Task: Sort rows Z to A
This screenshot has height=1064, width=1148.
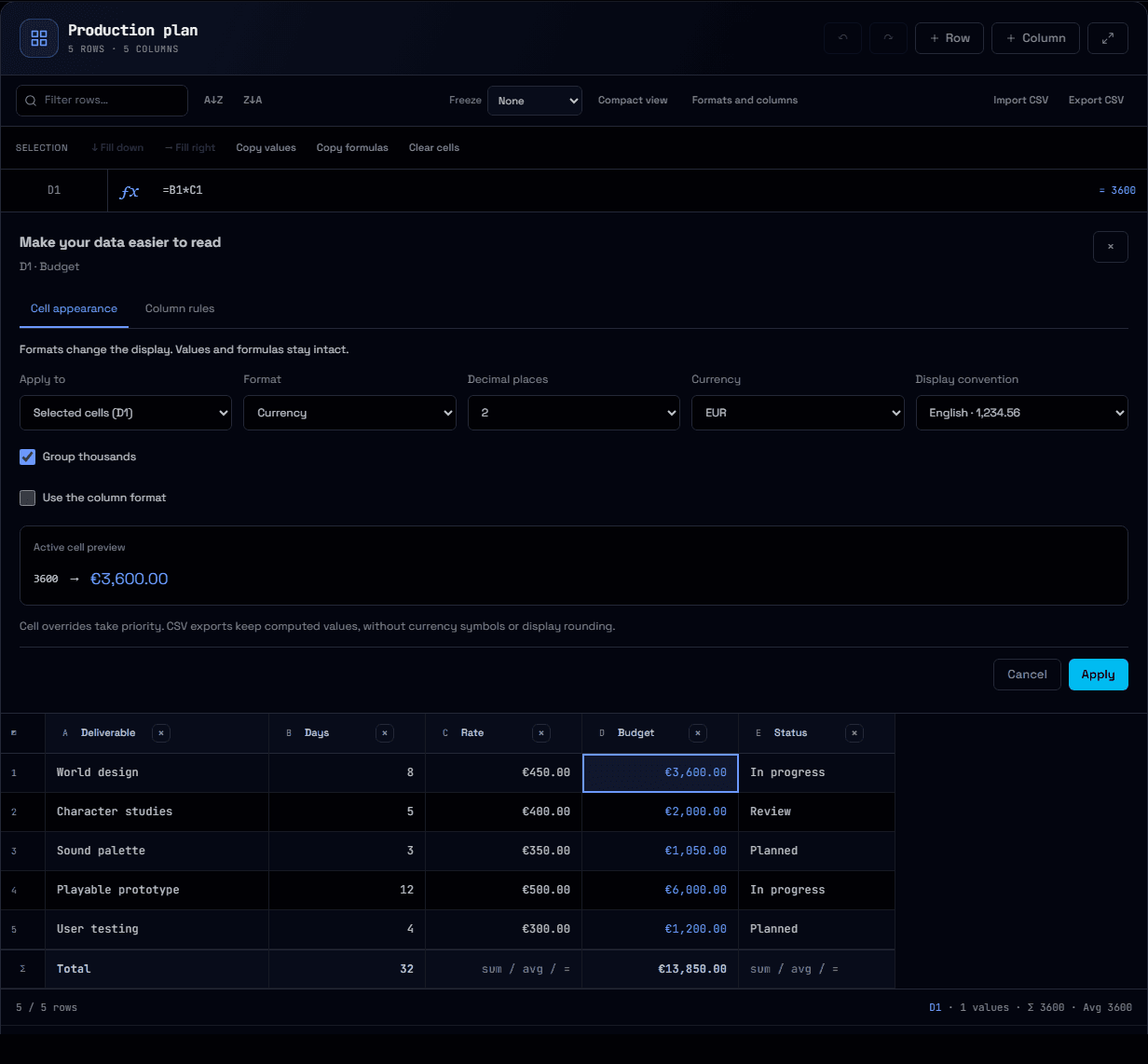Action: pyautogui.click(x=253, y=101)
